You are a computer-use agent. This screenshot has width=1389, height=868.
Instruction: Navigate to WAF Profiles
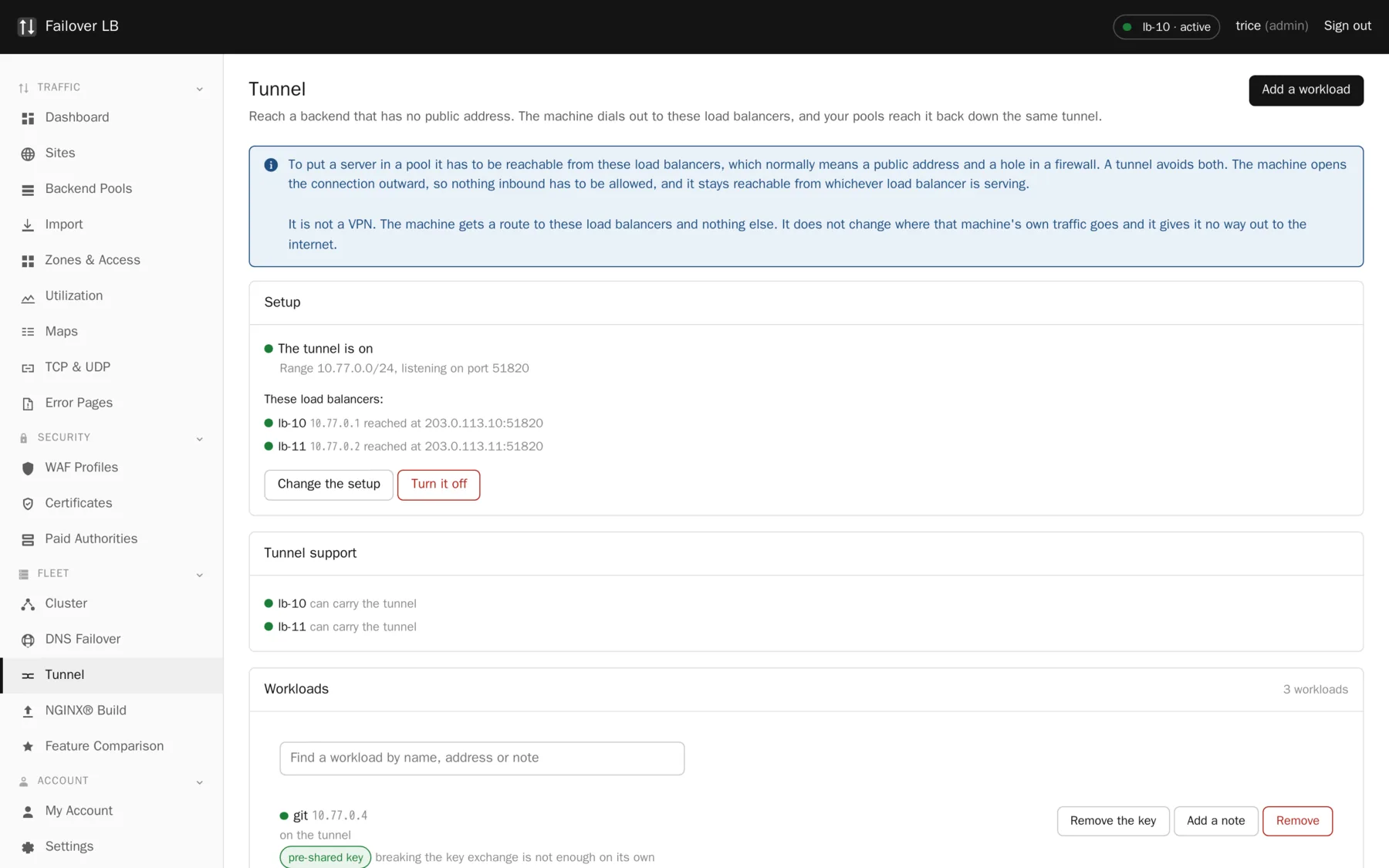pyautogui.click(x=111, y=468)
